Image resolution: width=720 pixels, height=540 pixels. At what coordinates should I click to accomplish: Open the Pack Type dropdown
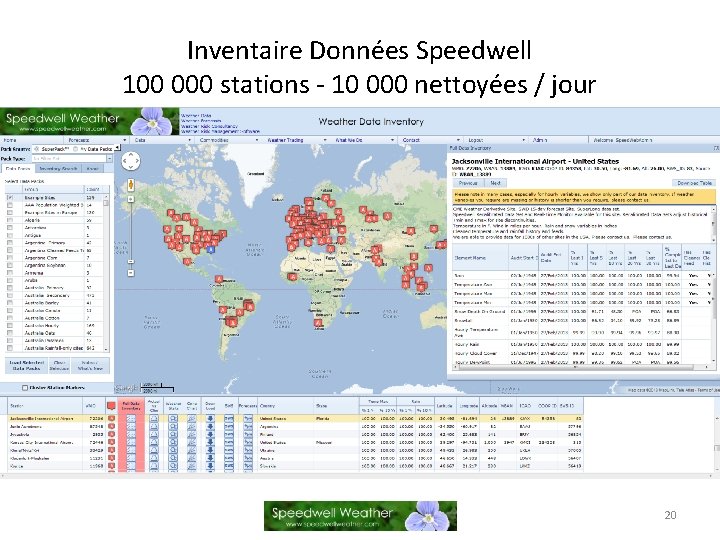109,158
